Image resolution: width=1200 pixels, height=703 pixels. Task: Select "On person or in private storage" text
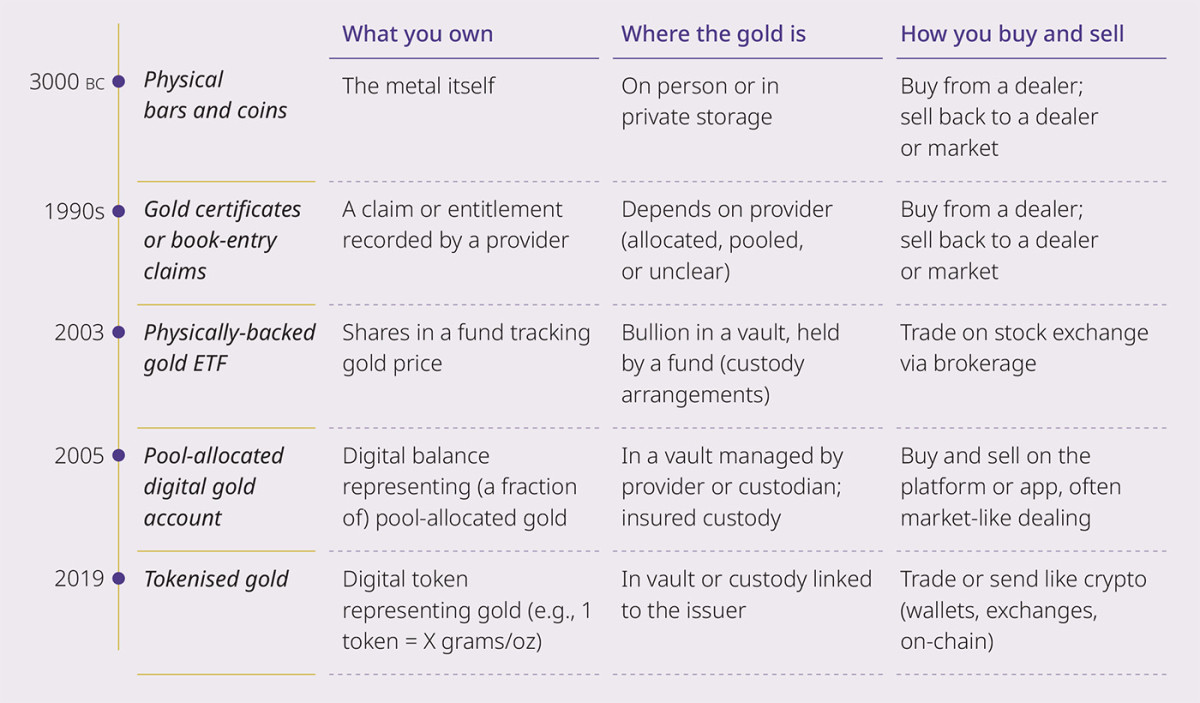699,101
